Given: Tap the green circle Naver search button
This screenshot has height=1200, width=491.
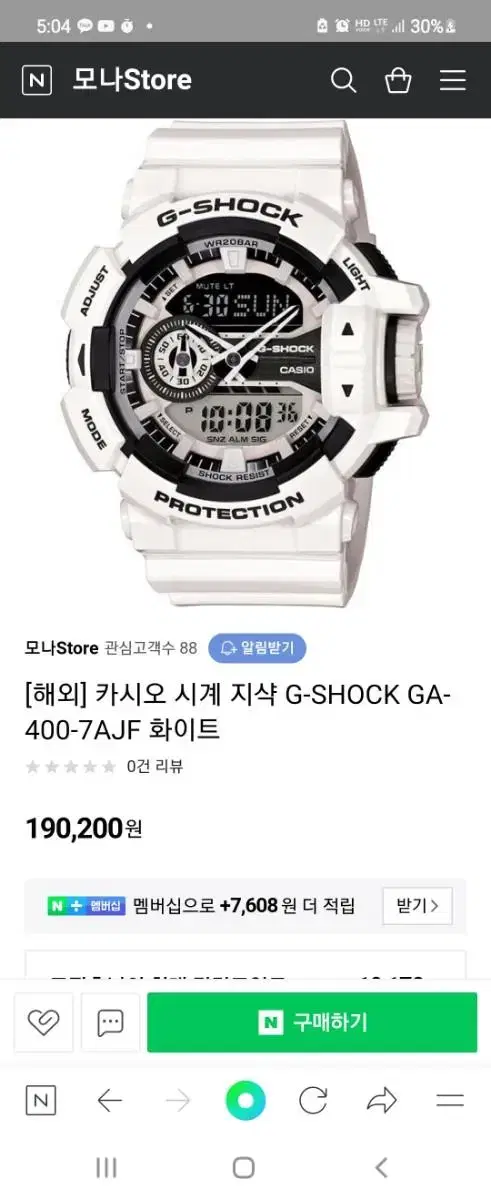Looking at the screenshot, I should (x=245, y=1102).
